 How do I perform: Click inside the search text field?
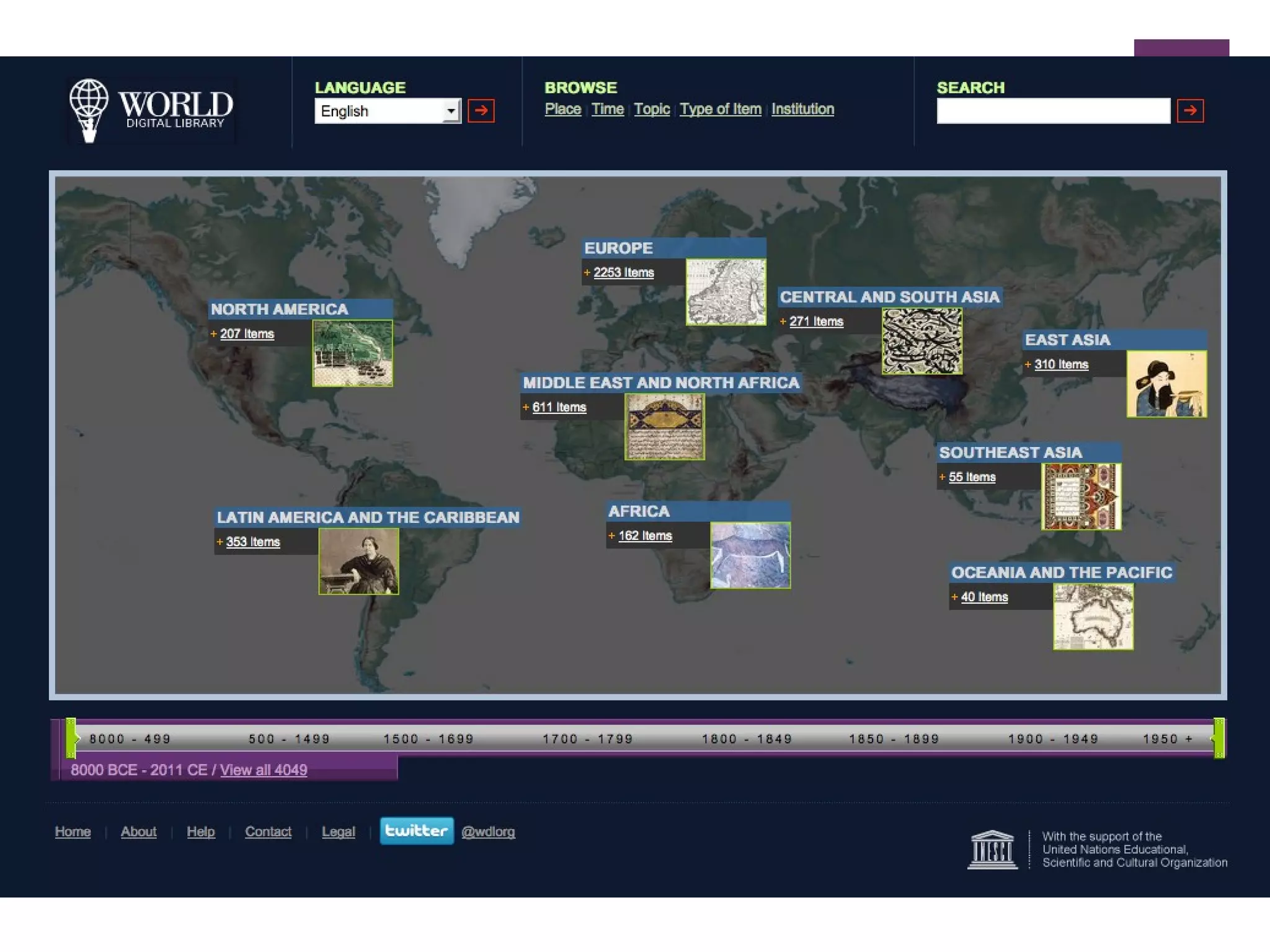(x=1053, y=111)
